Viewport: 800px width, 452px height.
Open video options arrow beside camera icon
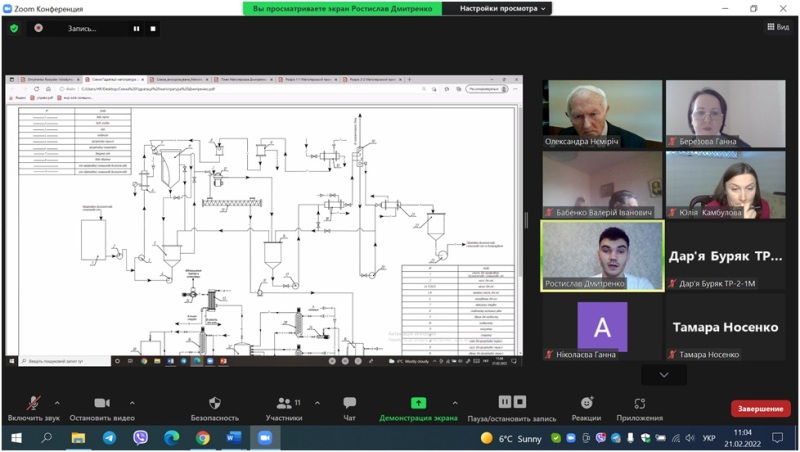point(132,403)
